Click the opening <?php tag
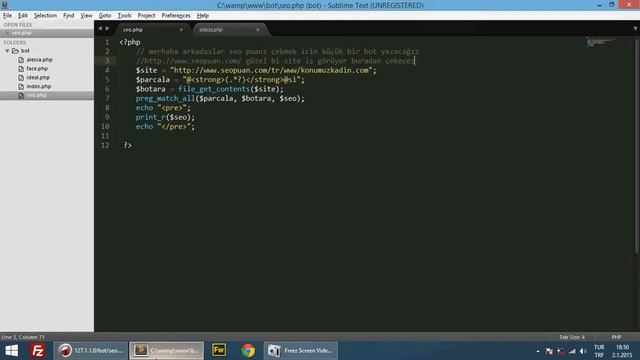Image resolution: width=640 pixels, height=360 pixels. click(x=130, y=42)
